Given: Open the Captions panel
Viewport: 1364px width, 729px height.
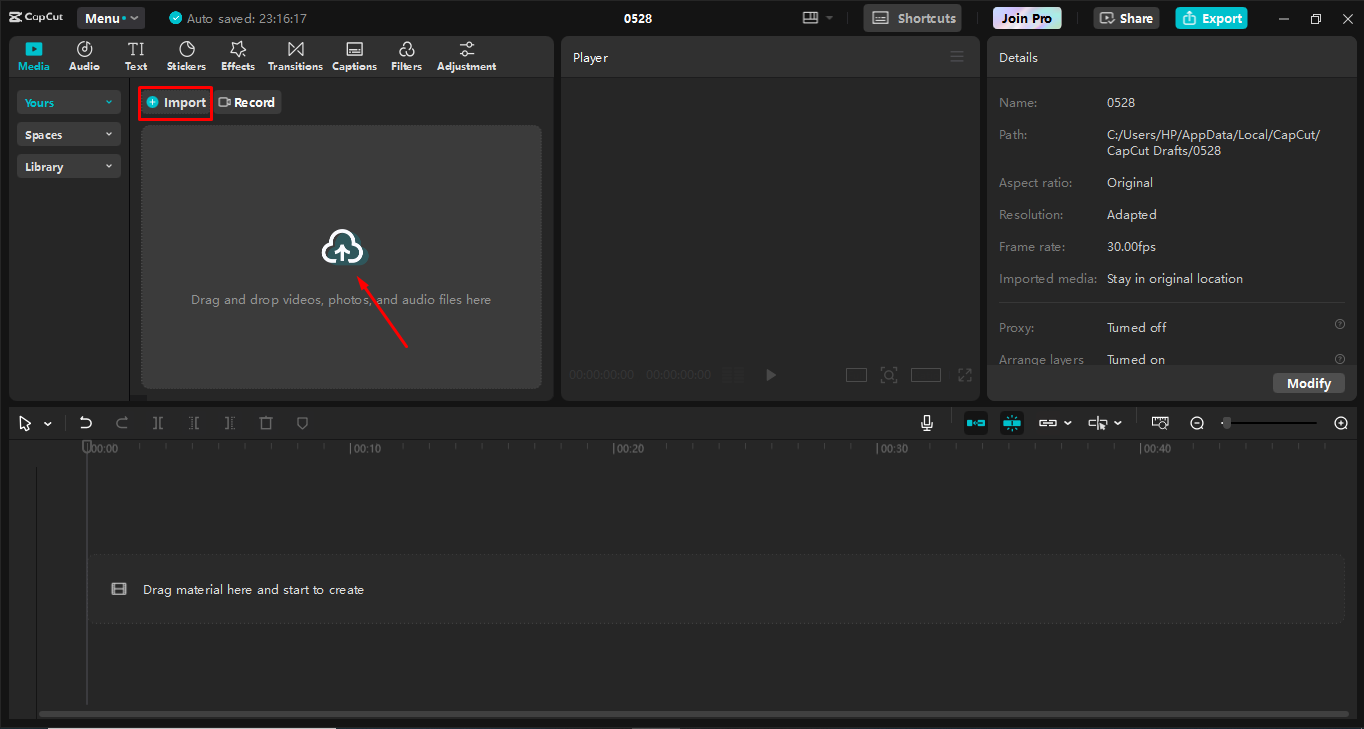Looking at the screenshot, I should point(354,55).
